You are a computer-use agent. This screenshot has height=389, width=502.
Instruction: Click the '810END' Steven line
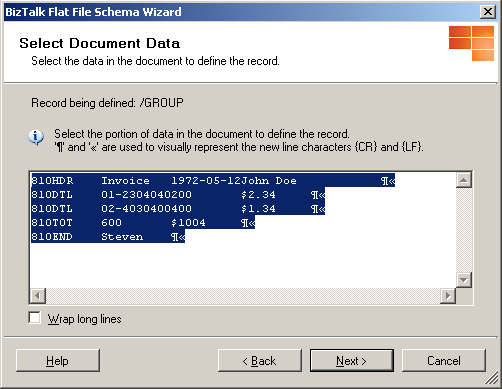click(x=108, y=236)
